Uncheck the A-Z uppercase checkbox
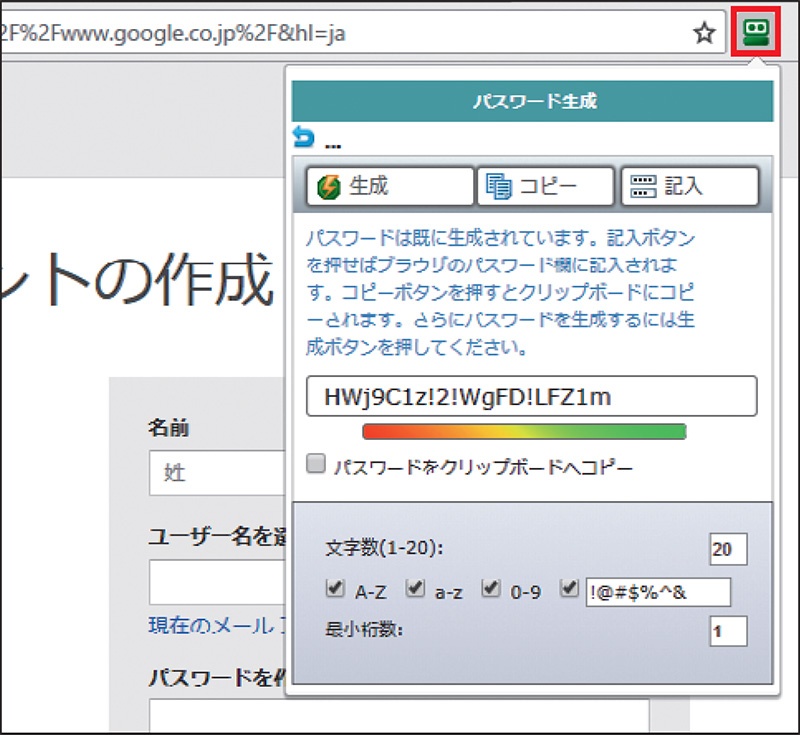The height and width of the screenshot is (735, 800). click(x=335, y=589)
